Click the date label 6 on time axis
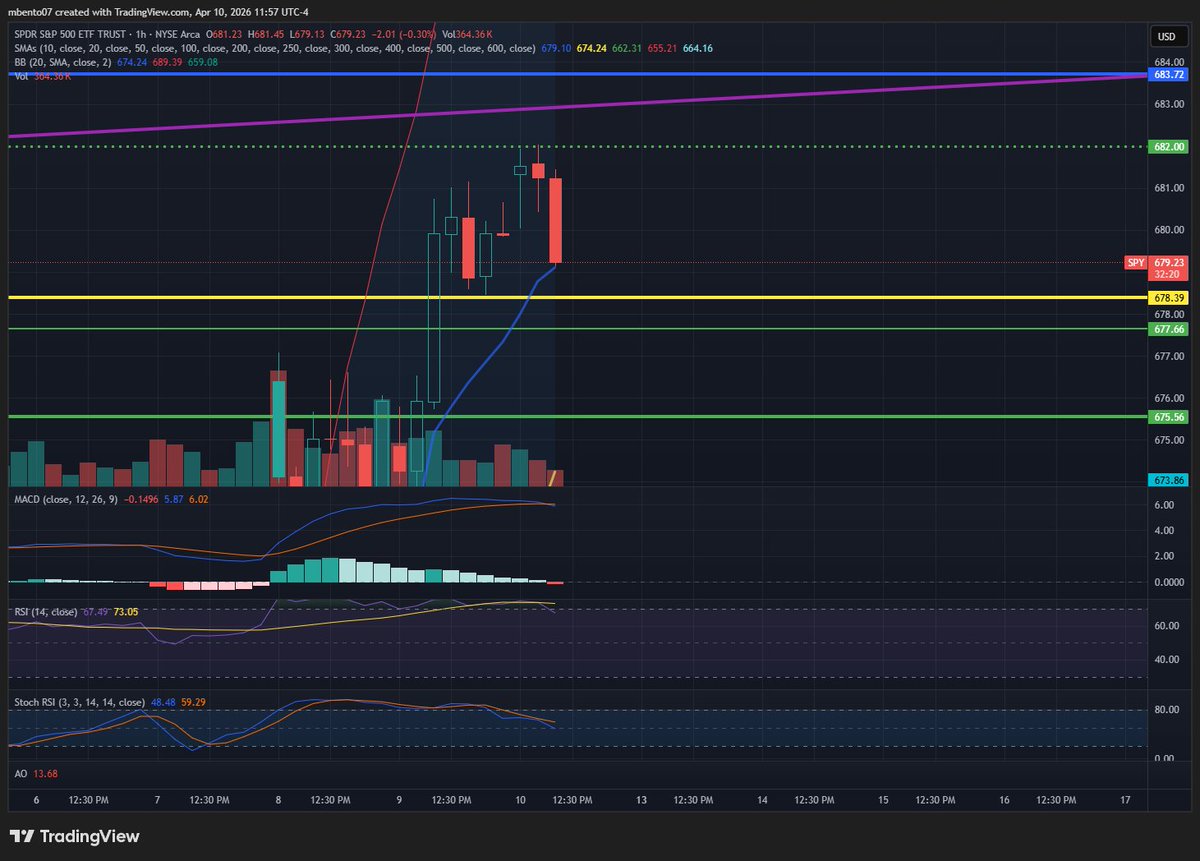Viewport: 1200px width, 861px height. click(36, 800)
